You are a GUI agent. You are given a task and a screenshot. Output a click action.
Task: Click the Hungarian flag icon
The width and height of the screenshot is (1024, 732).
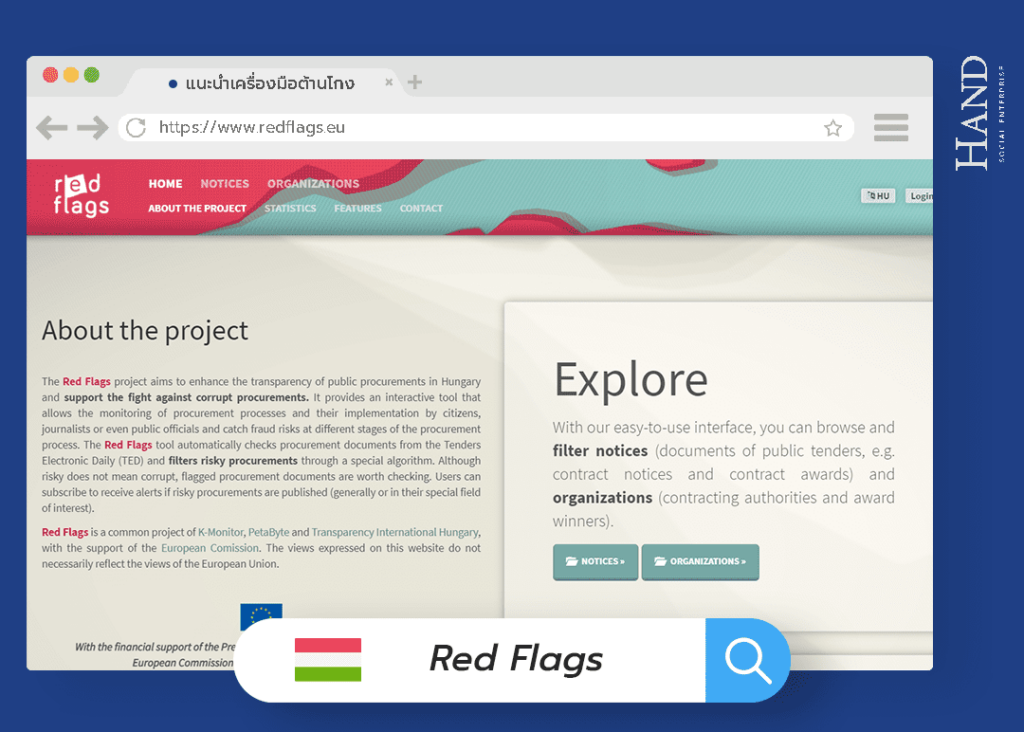click(328, 660)
